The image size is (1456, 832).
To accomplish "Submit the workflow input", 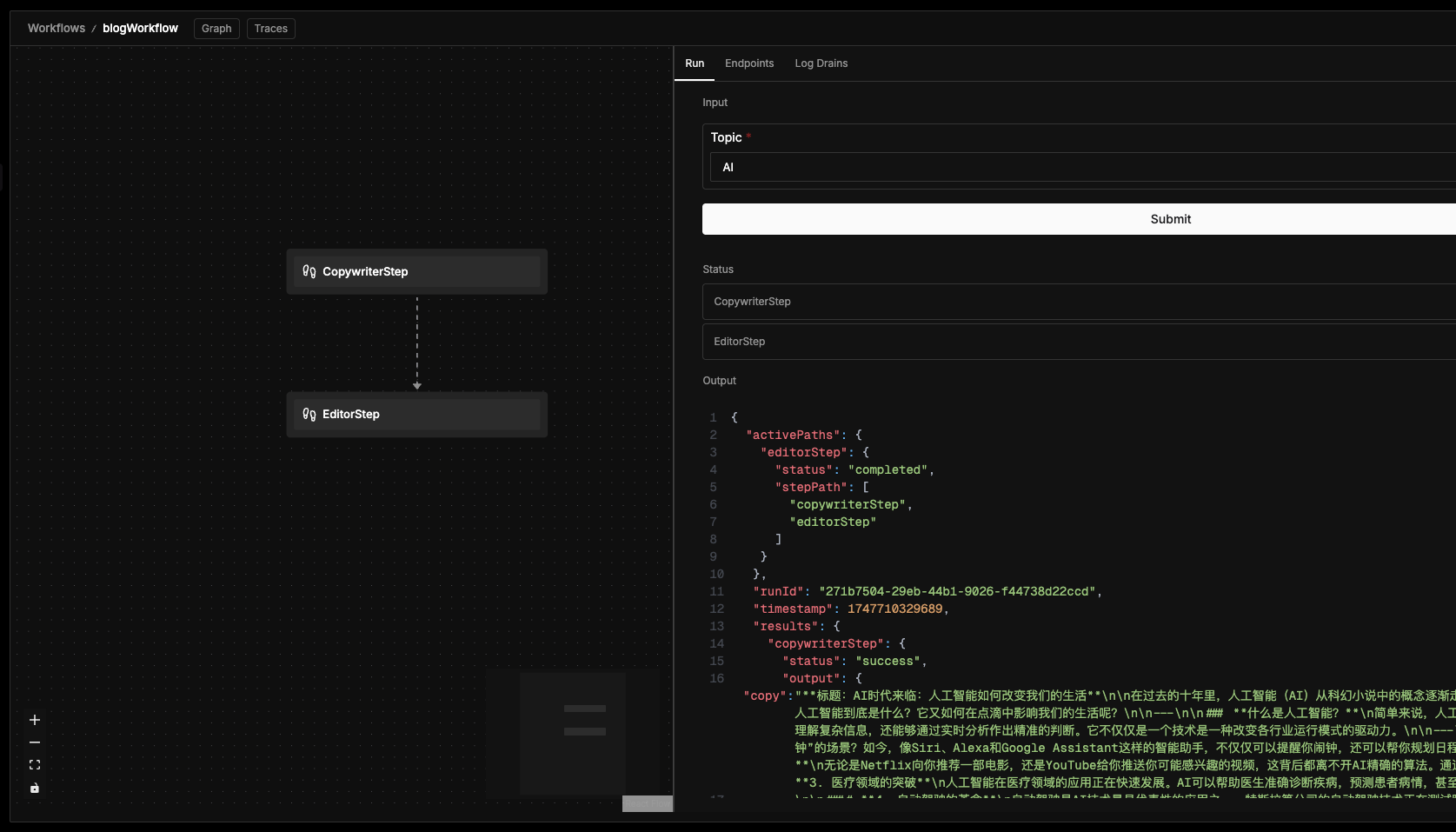I will point(1080,219).
